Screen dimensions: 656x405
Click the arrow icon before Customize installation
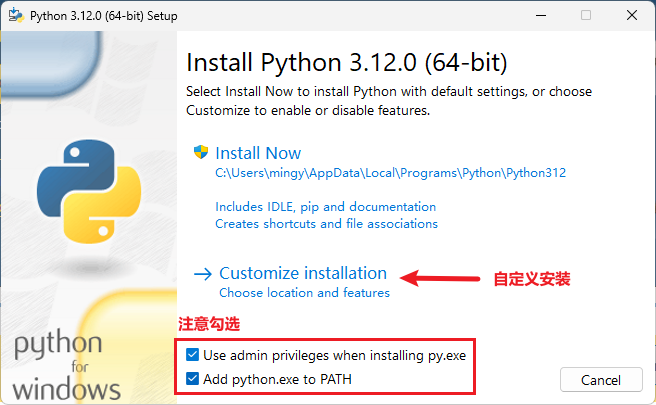coord(203,273)
